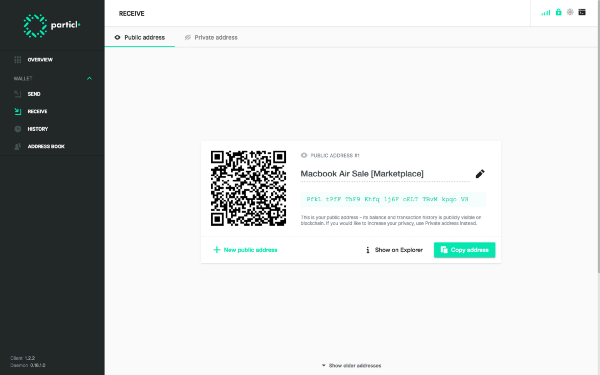Click the Send arrow icon
The image size is (600, 375).
[x=18, y=94]
